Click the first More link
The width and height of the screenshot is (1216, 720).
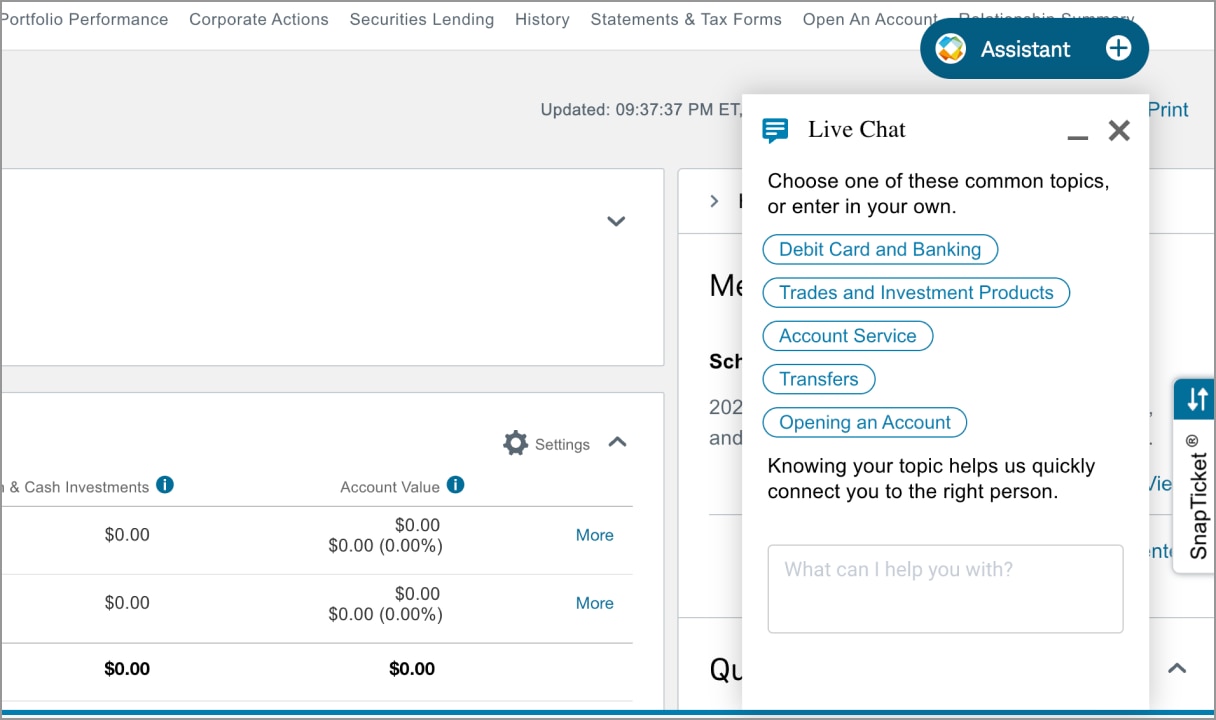point(594,535)
